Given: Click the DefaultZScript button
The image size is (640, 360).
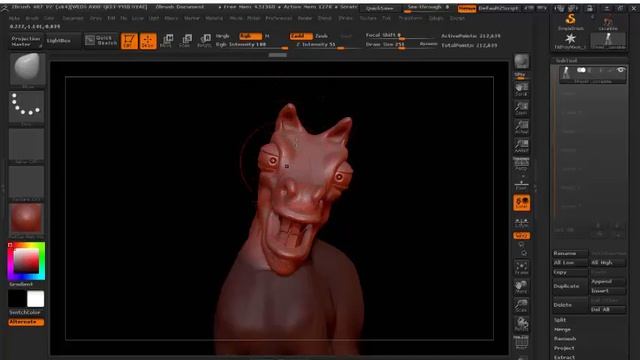Looking at the screenshot, I should click(499, 9).
